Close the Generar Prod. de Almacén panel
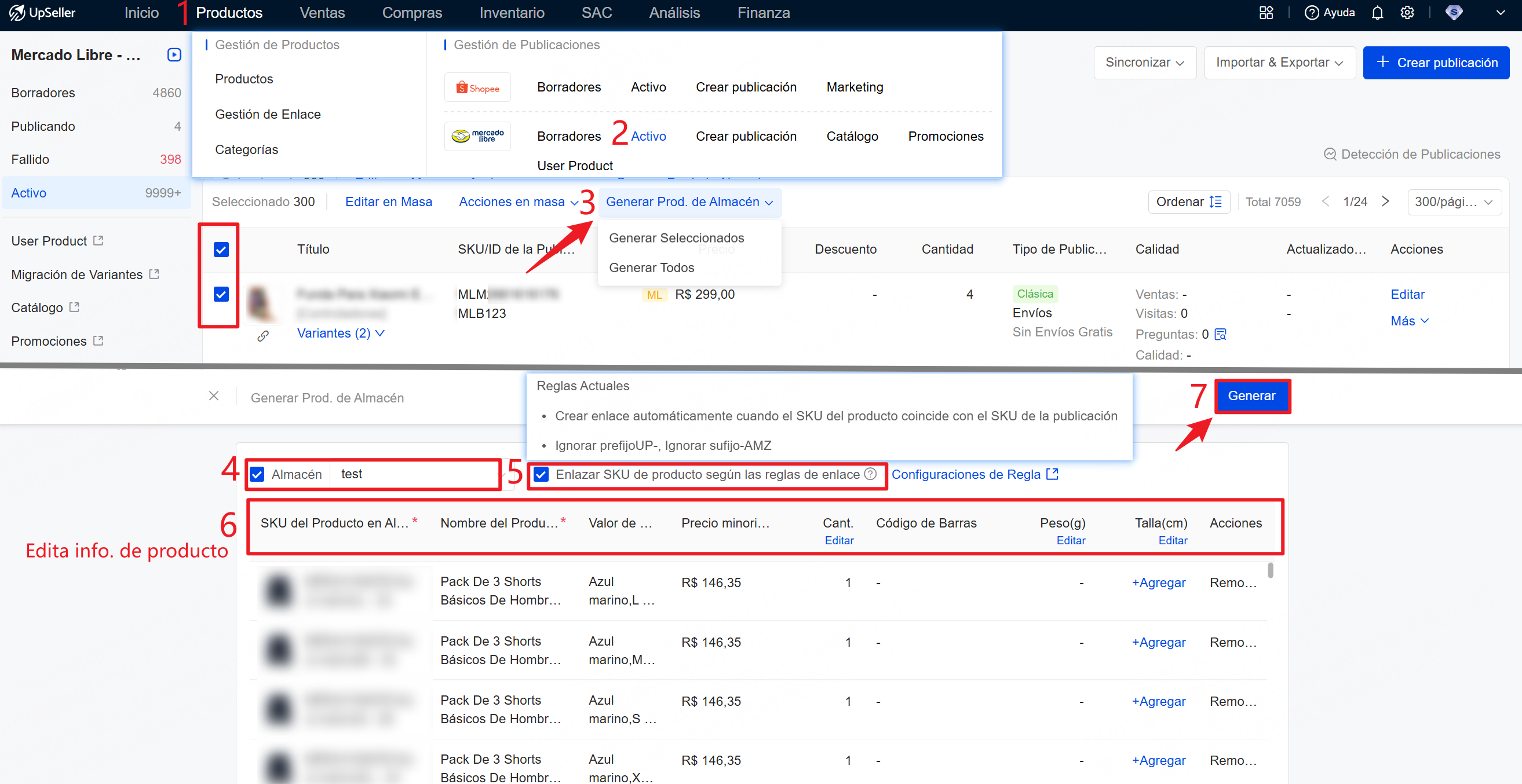Image resolution: width=1522 pixels, height=784 pixels. (x=214, y=395)
